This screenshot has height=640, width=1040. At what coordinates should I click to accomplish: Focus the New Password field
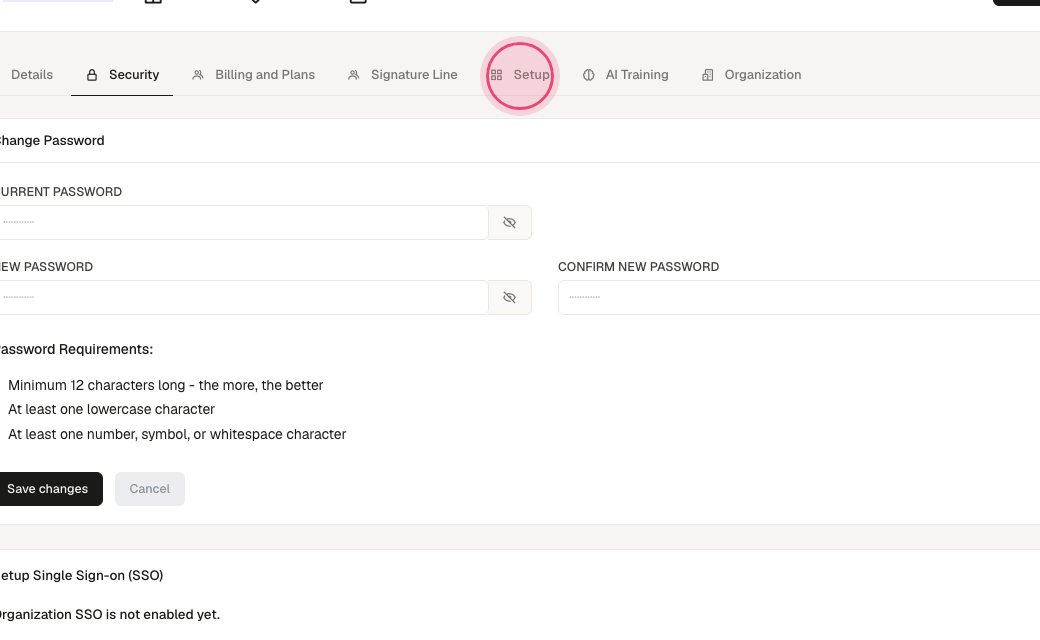pyautogui.click(x=243, y=298)
